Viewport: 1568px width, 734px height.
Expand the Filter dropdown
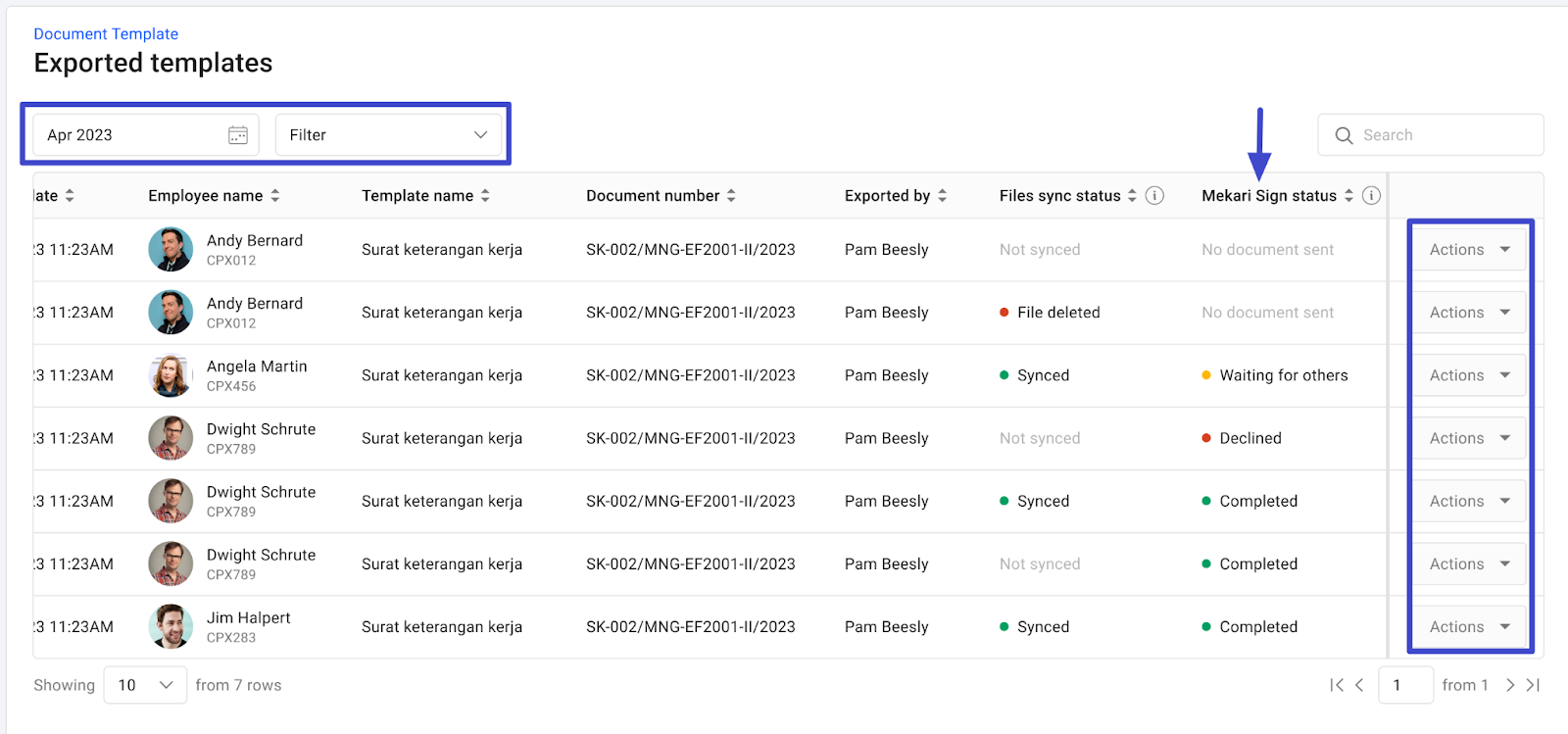tap(388, 135)
